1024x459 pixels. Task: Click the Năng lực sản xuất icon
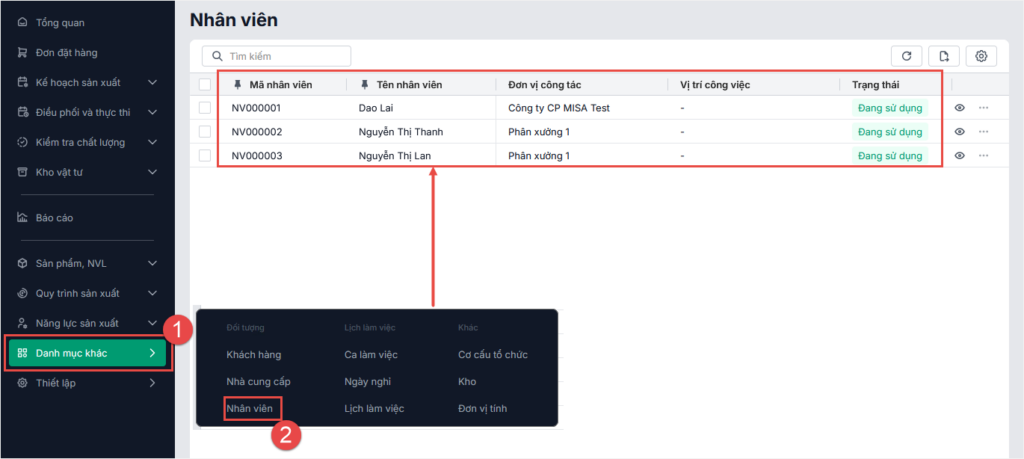click(22, 323)
